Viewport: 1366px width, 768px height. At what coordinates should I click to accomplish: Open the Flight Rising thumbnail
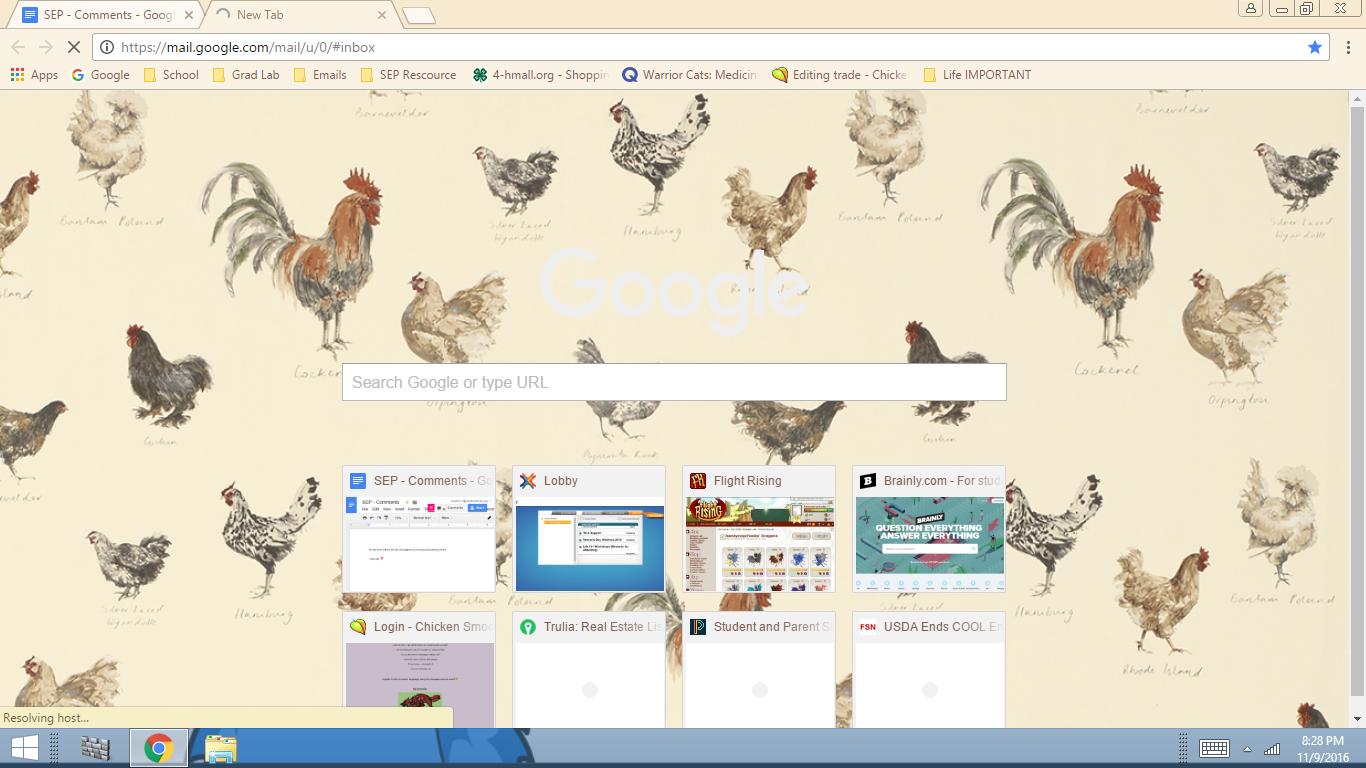758,529
